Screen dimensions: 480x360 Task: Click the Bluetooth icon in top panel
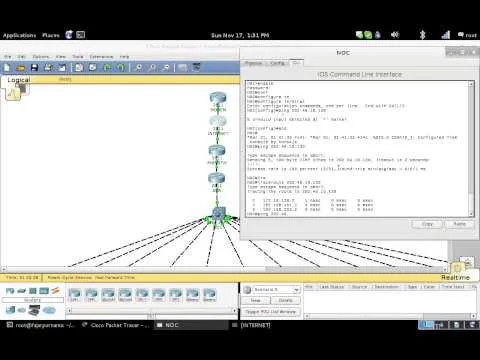coord(422,35)
